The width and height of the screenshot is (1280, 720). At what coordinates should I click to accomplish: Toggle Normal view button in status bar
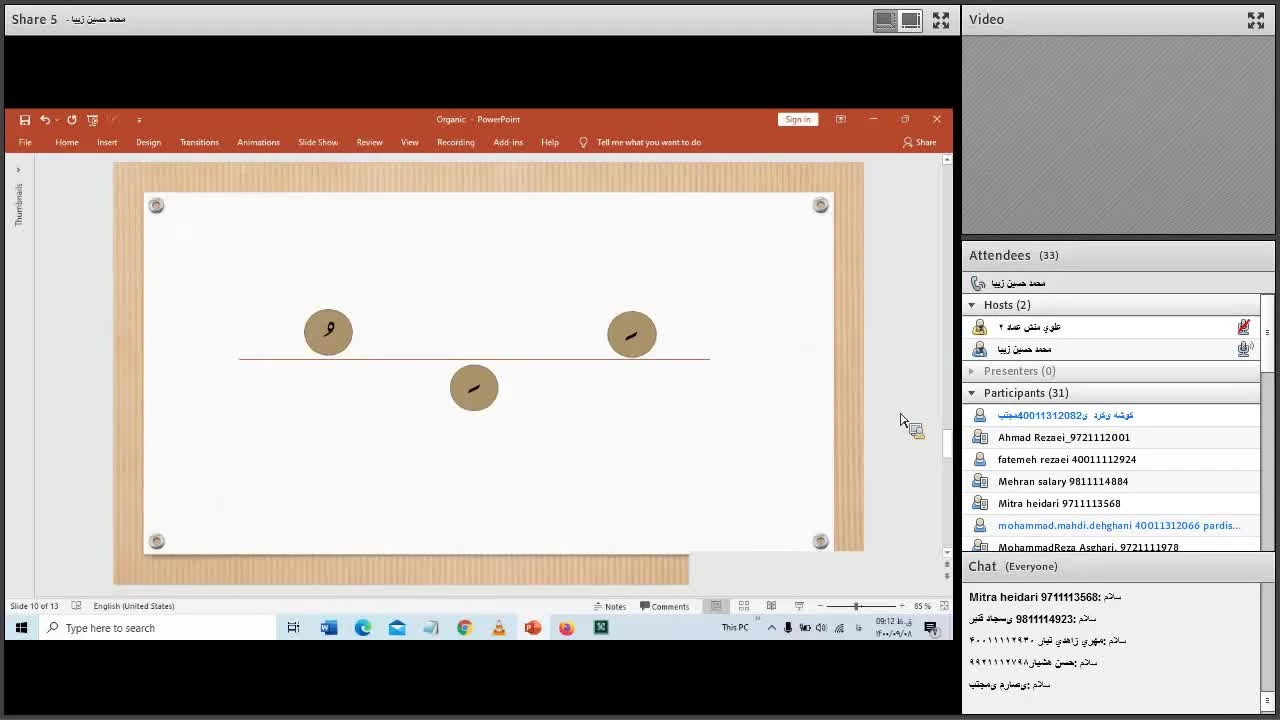(716, 606)
